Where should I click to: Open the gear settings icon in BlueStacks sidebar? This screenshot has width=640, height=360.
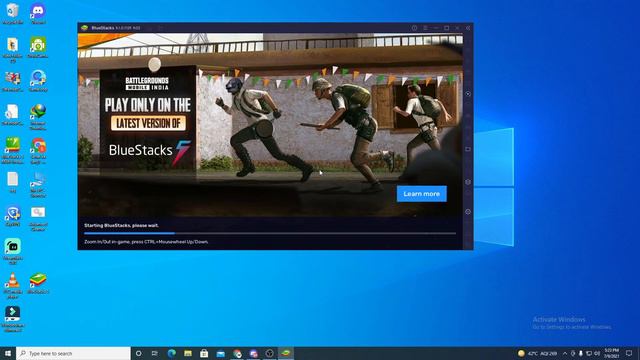[468, 212]
